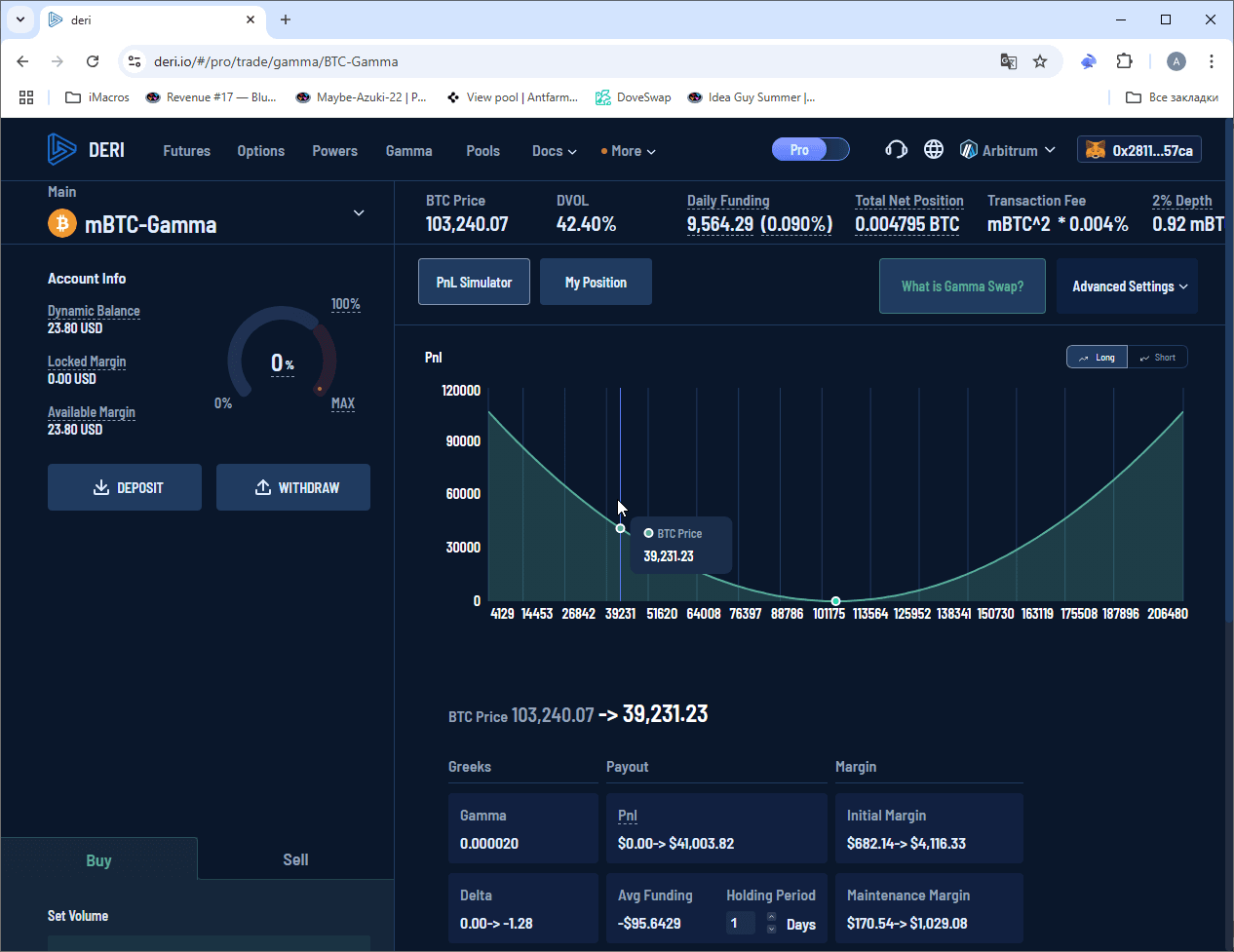The image size is (1234, 952).
Task: Click the What is Gamma Swap button
Action: tap(962, 286)
